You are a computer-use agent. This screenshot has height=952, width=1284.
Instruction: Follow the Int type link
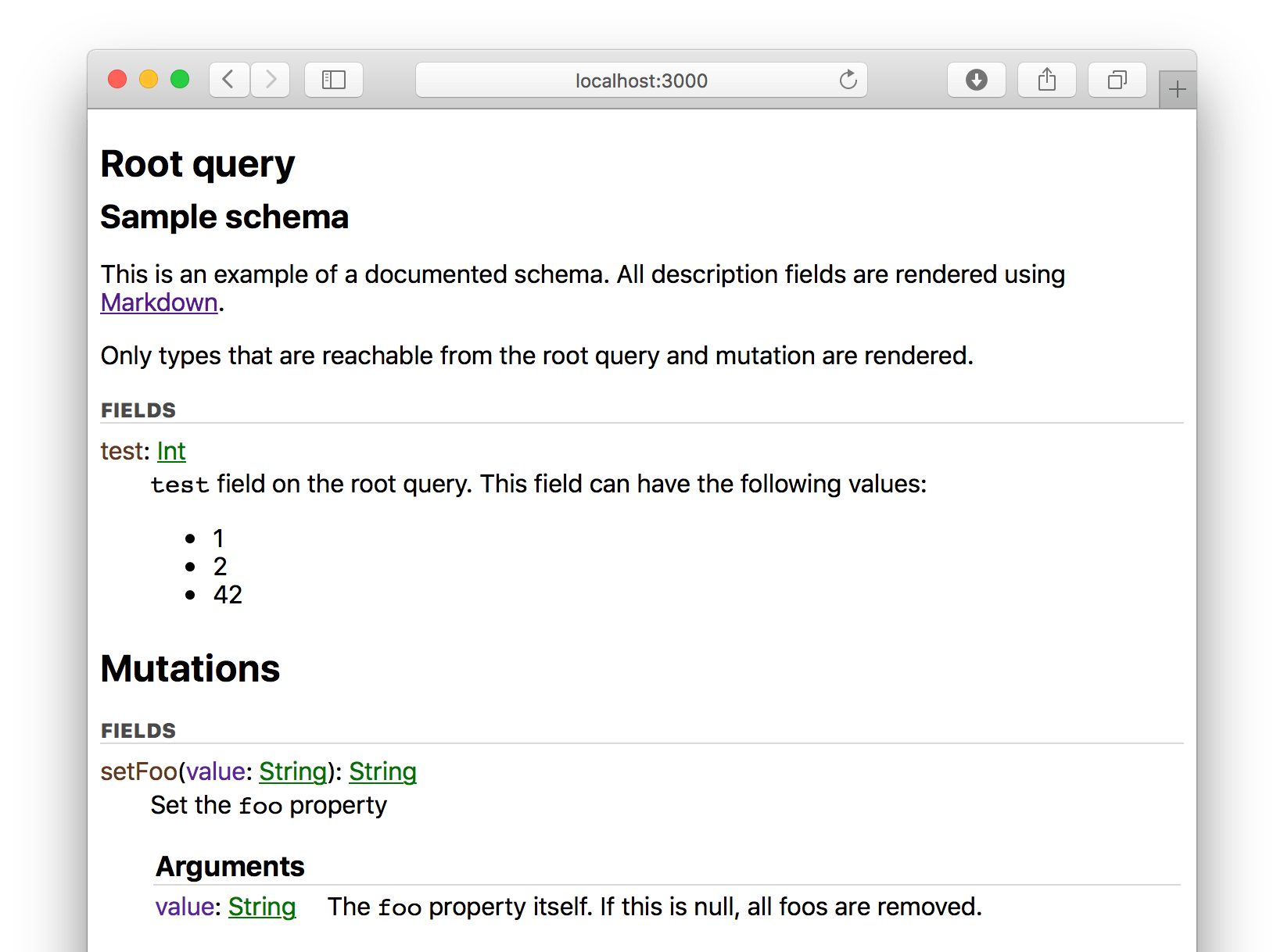coord(171,451)
